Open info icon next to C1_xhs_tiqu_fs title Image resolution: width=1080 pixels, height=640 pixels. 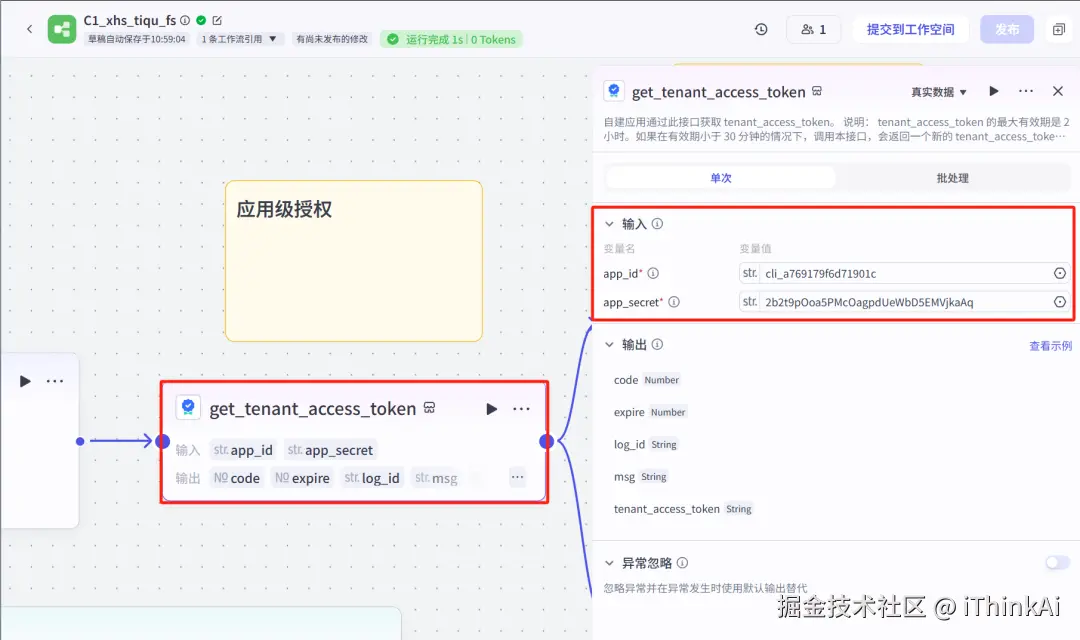tap(185, 21)
